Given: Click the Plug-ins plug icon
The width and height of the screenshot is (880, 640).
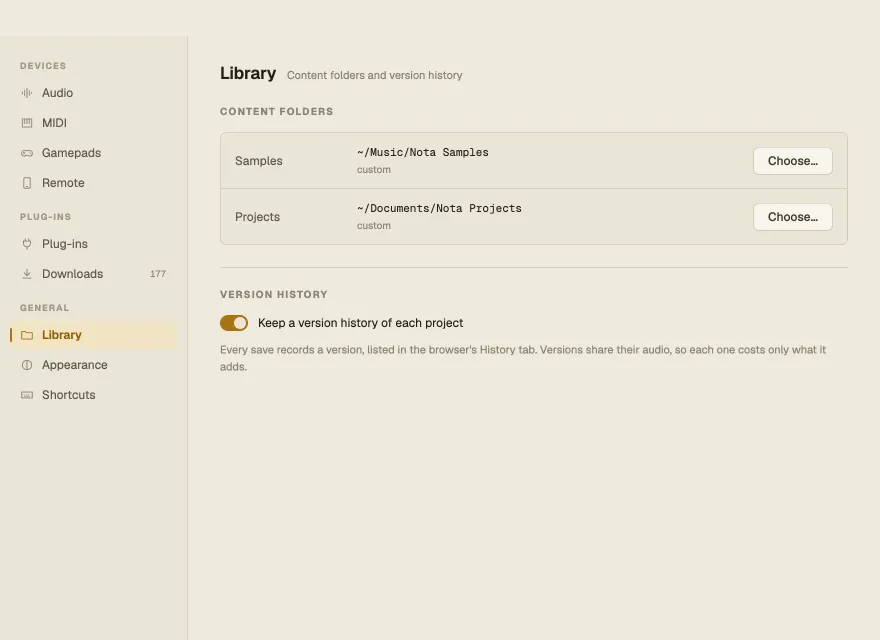Looking at the screenshot, I should pyautogui.click(x=27, y=244).
